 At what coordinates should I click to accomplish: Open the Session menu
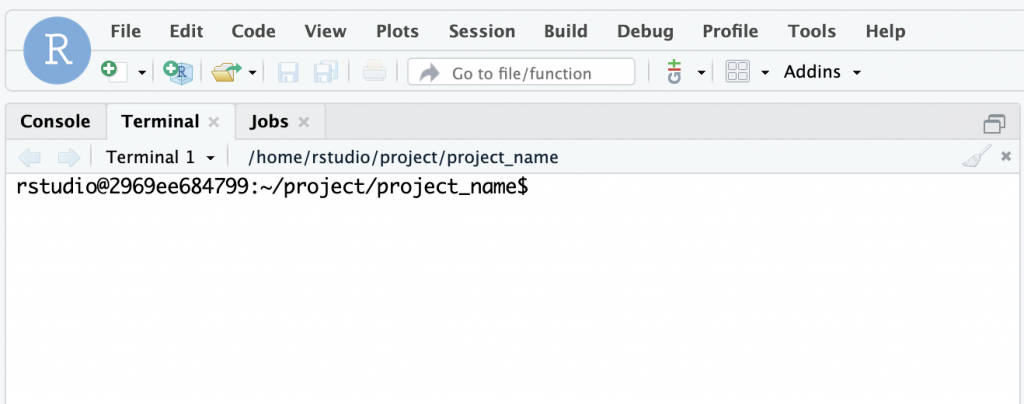482,31
